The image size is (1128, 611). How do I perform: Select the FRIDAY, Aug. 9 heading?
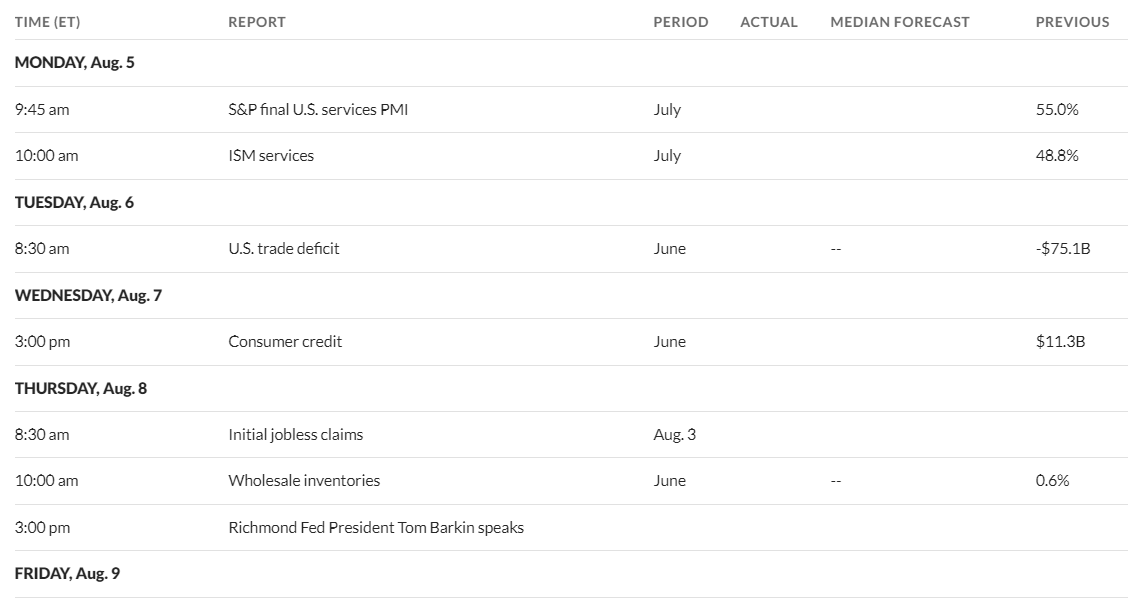point(68,573)
